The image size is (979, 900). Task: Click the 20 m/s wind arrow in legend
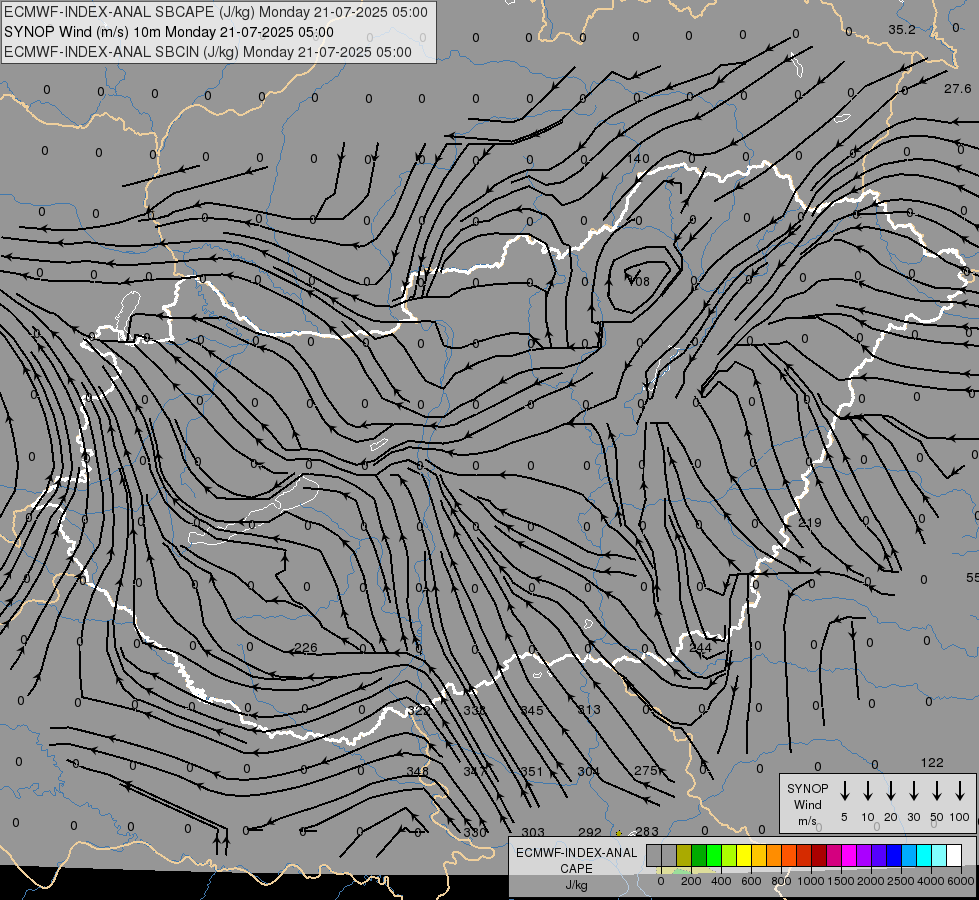click(x=890, y=790)
